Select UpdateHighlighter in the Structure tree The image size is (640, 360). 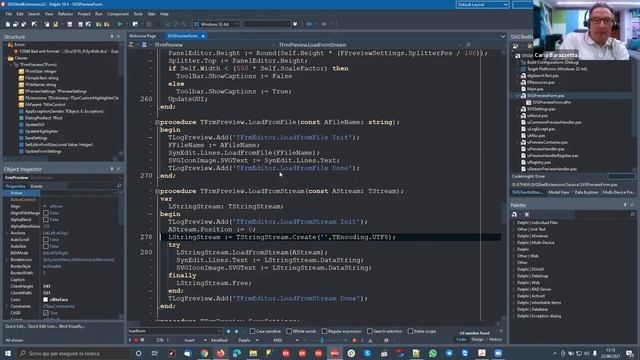[x=41, y=131]
